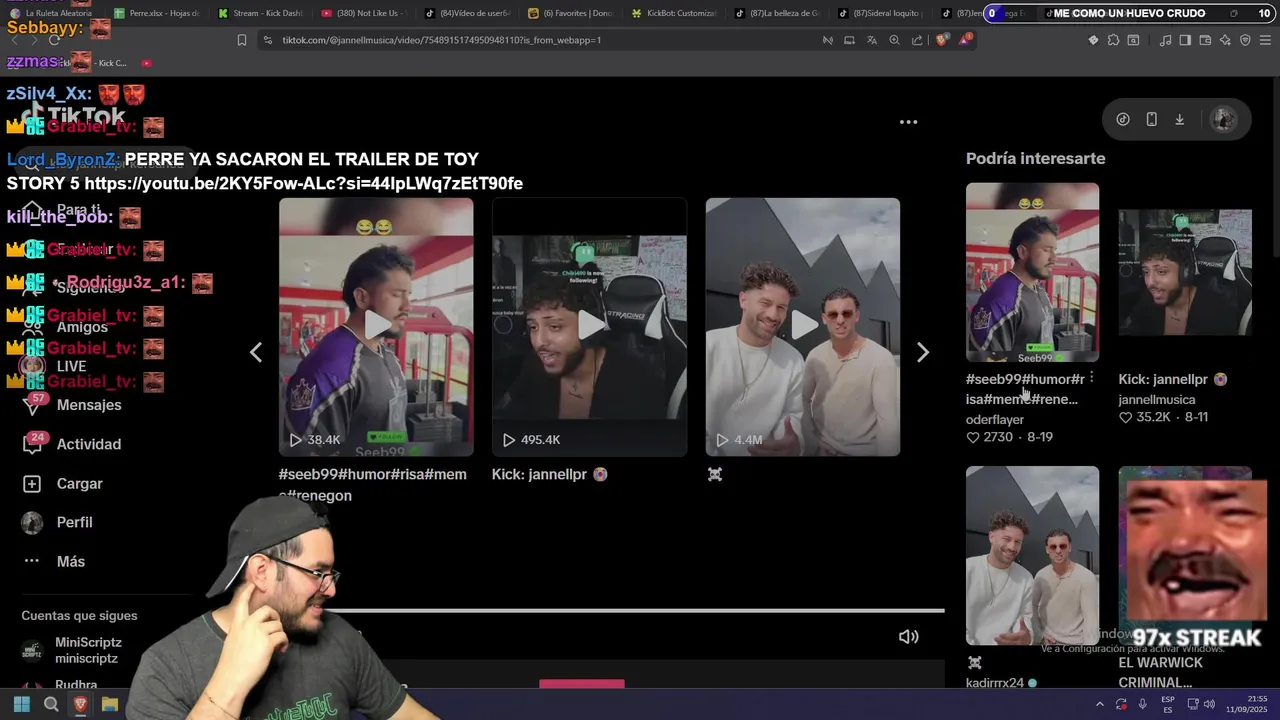Image resolution: width=1280 pixels, height=720 pixels.
Task: Open the Brave Wallet icon
Action: click(x=1205, y=40)
